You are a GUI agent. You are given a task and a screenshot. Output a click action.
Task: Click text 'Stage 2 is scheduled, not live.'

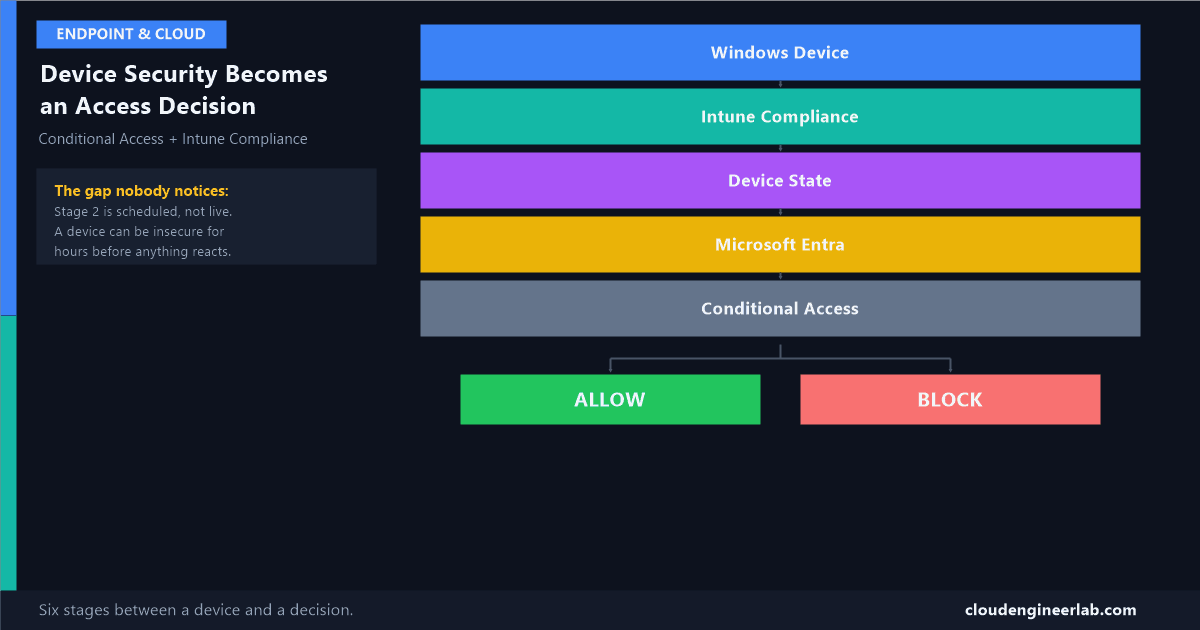pyautogui.click(x=143, y=212)
